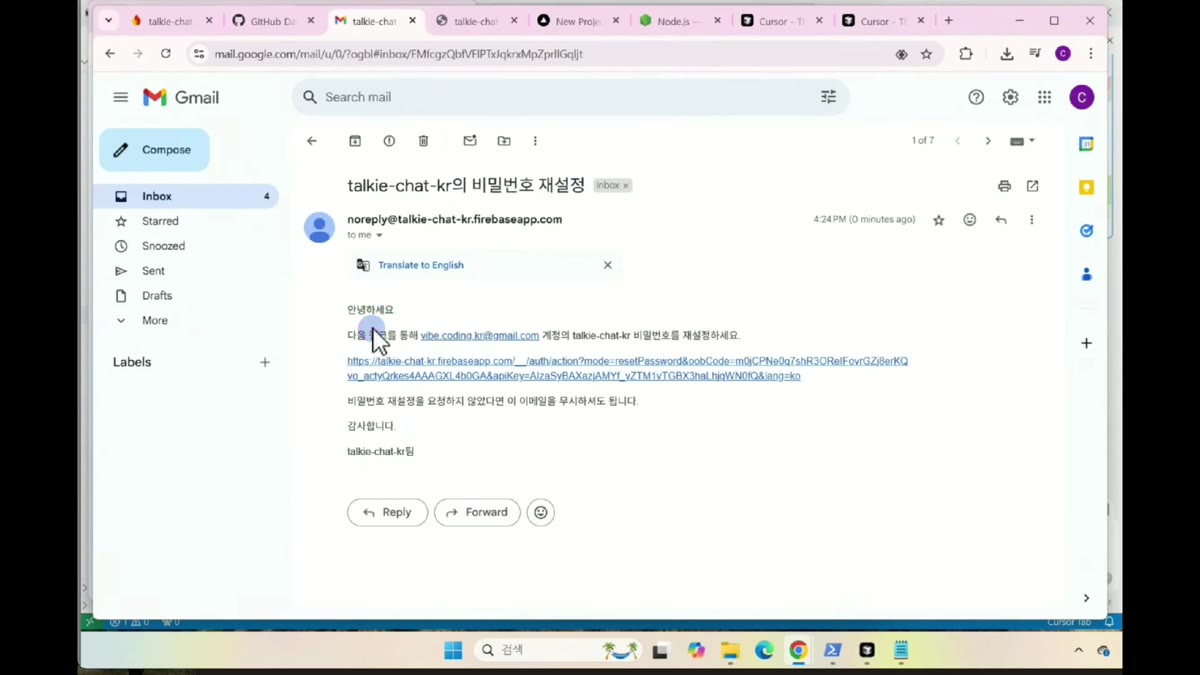Click the Reply button
Viewport: 1200px width, 675px height.
point(387,512)
